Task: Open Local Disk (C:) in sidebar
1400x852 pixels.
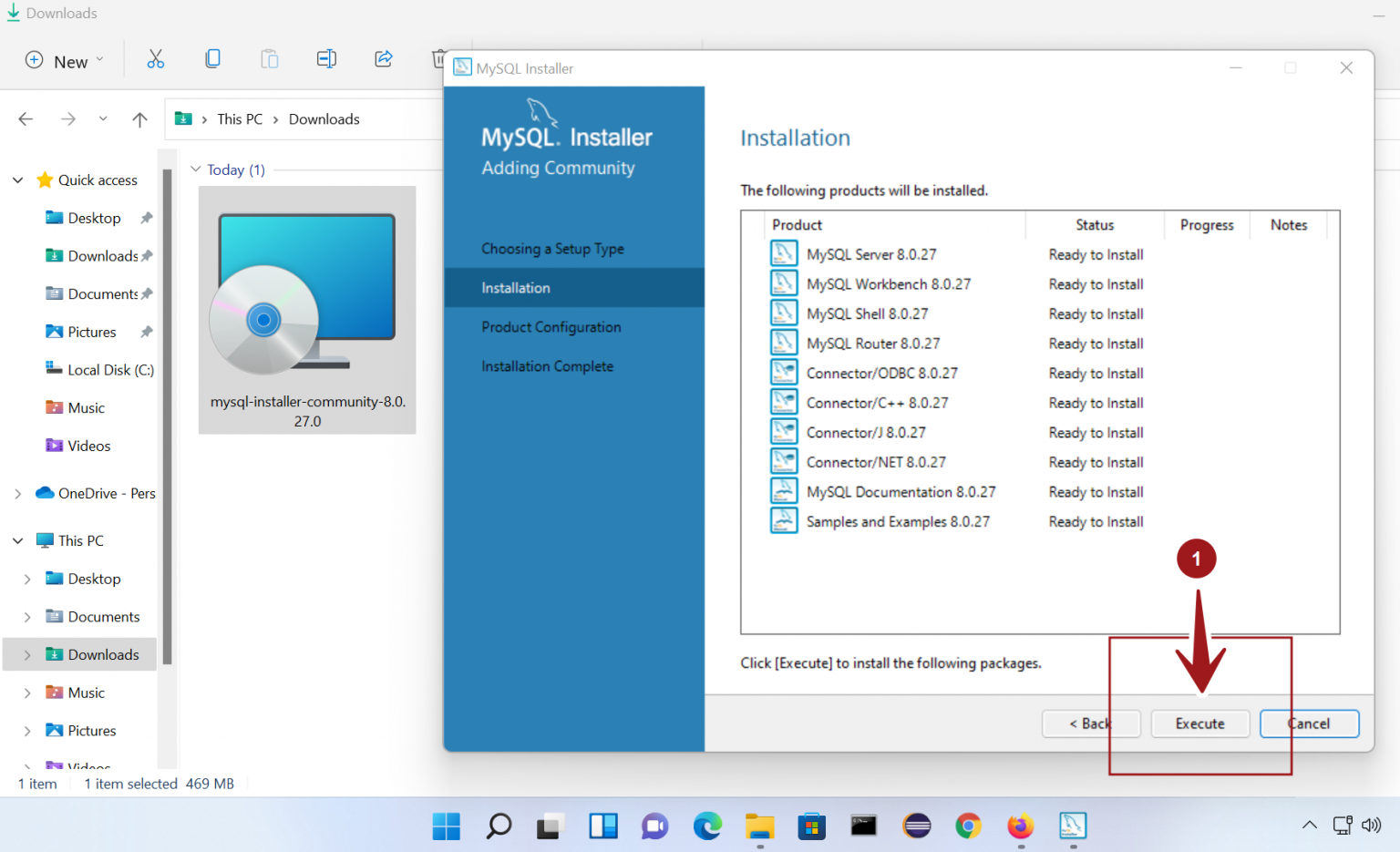Action: point(109,370)
